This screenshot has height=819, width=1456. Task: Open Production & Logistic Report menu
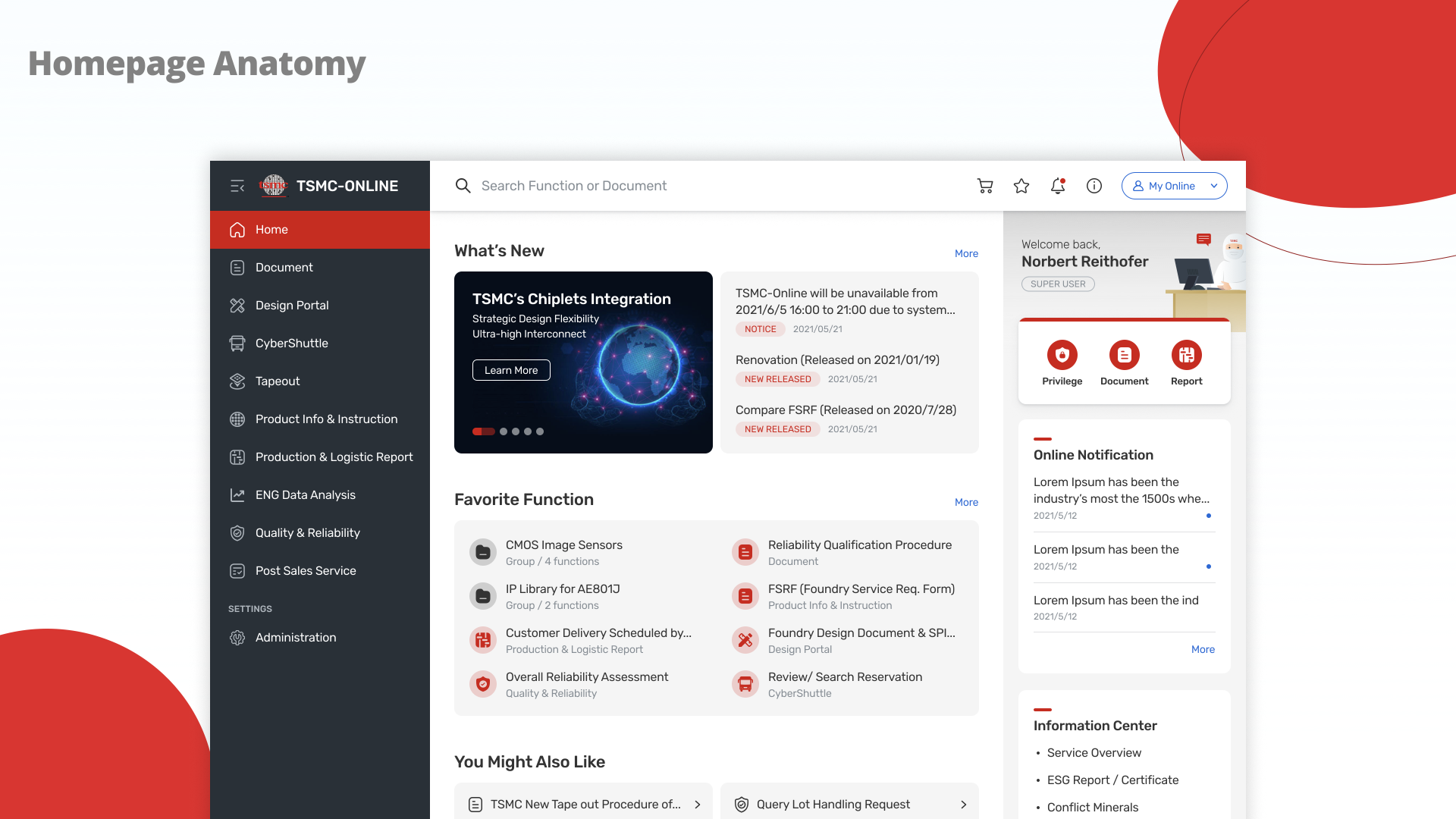[x=320, y=457]
